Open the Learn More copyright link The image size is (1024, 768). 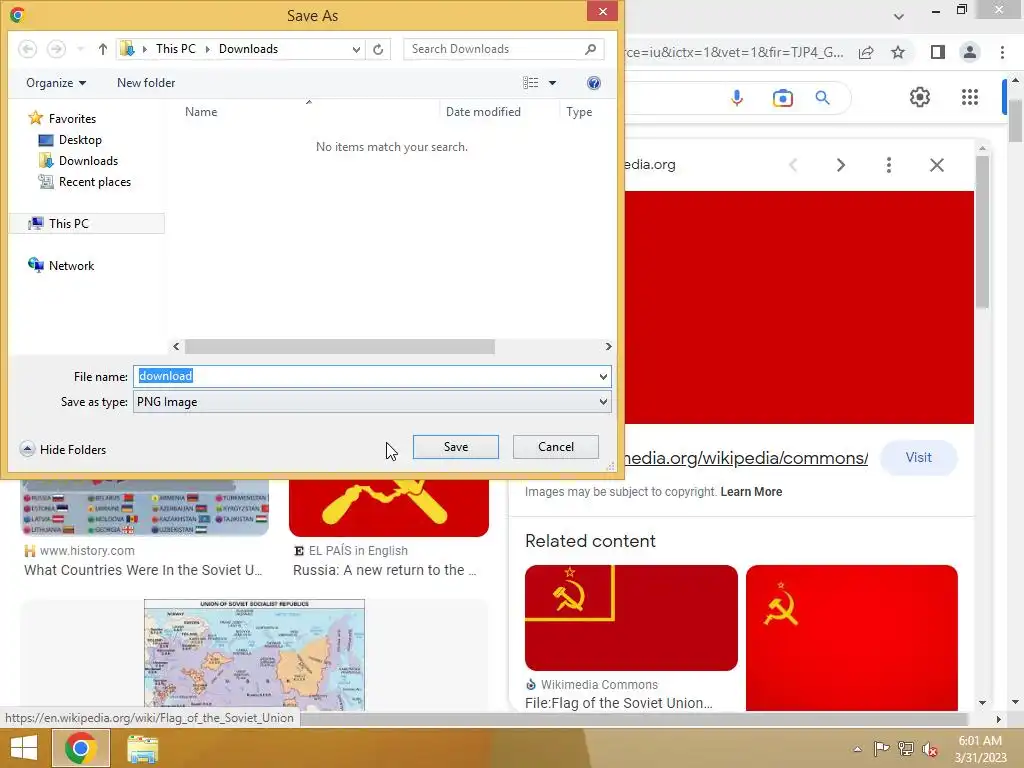coord(751,492)
